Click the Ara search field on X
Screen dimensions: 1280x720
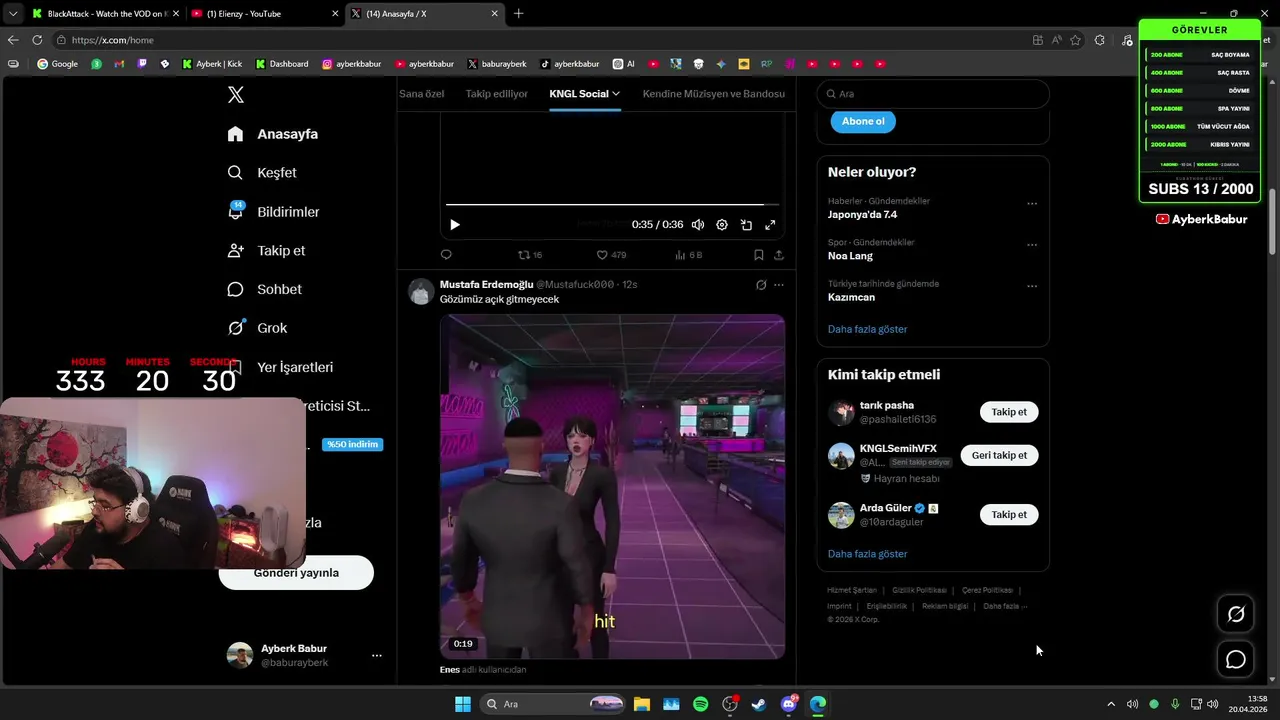click(933, 93)
